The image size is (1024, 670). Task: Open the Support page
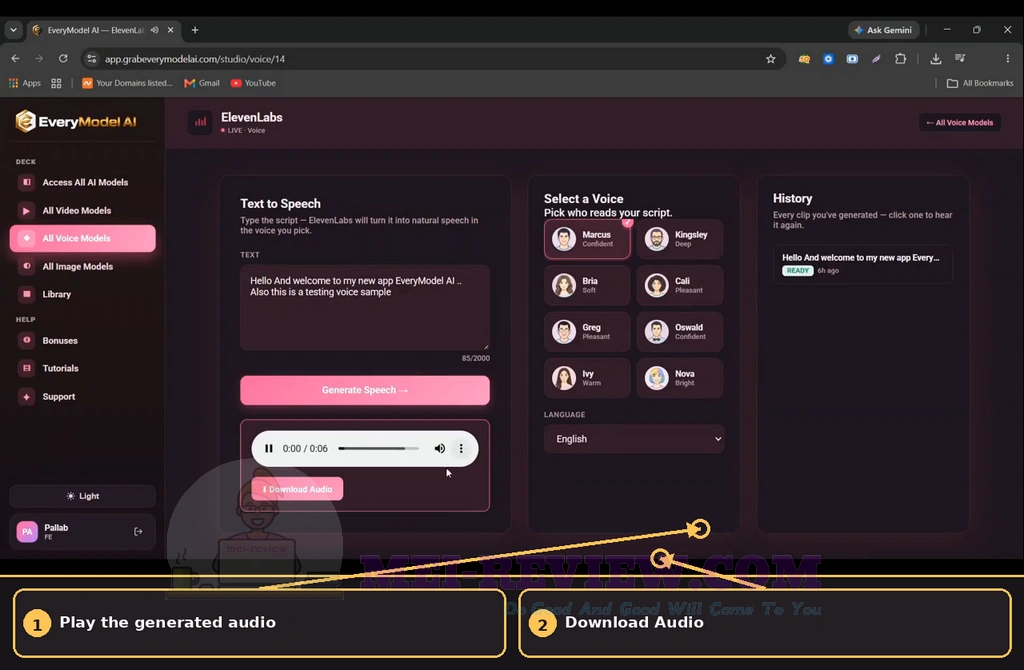coord(83,396)
